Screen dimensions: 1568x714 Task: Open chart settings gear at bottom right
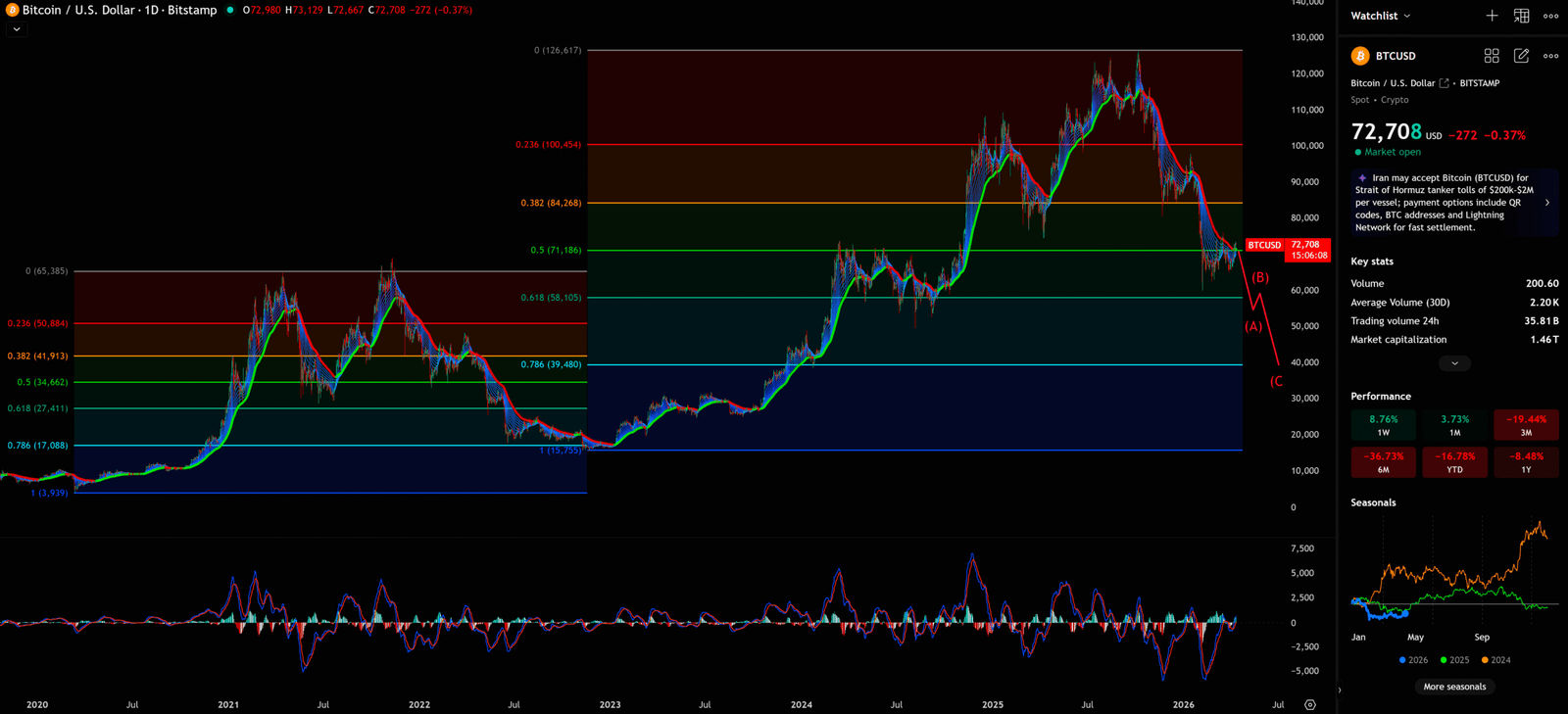point(1310,704)
